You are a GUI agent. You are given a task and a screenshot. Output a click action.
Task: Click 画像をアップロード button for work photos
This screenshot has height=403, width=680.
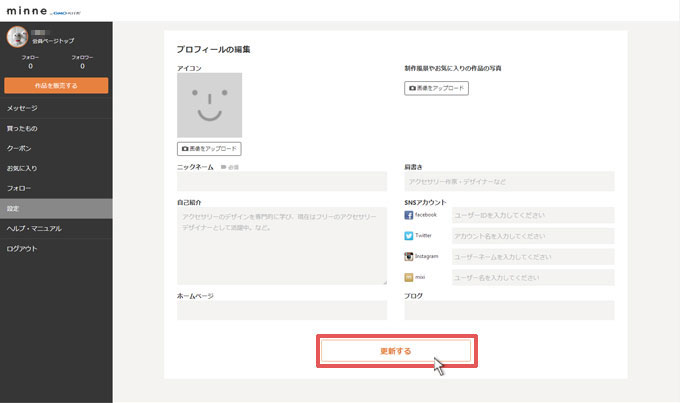pos(436,88)
